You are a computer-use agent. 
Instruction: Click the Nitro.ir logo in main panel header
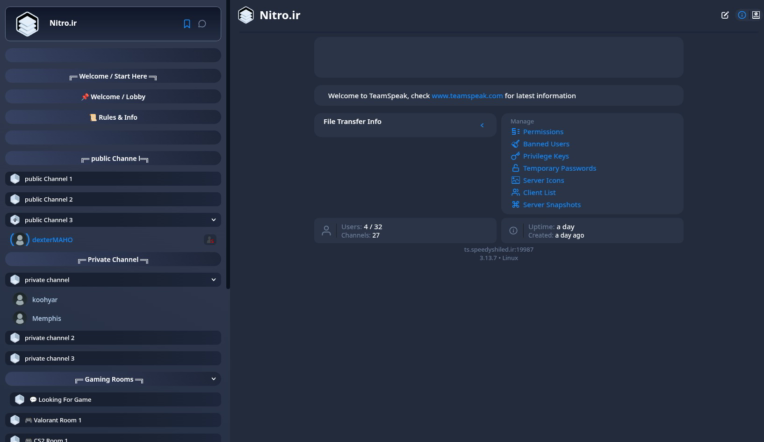coord(246,15)
